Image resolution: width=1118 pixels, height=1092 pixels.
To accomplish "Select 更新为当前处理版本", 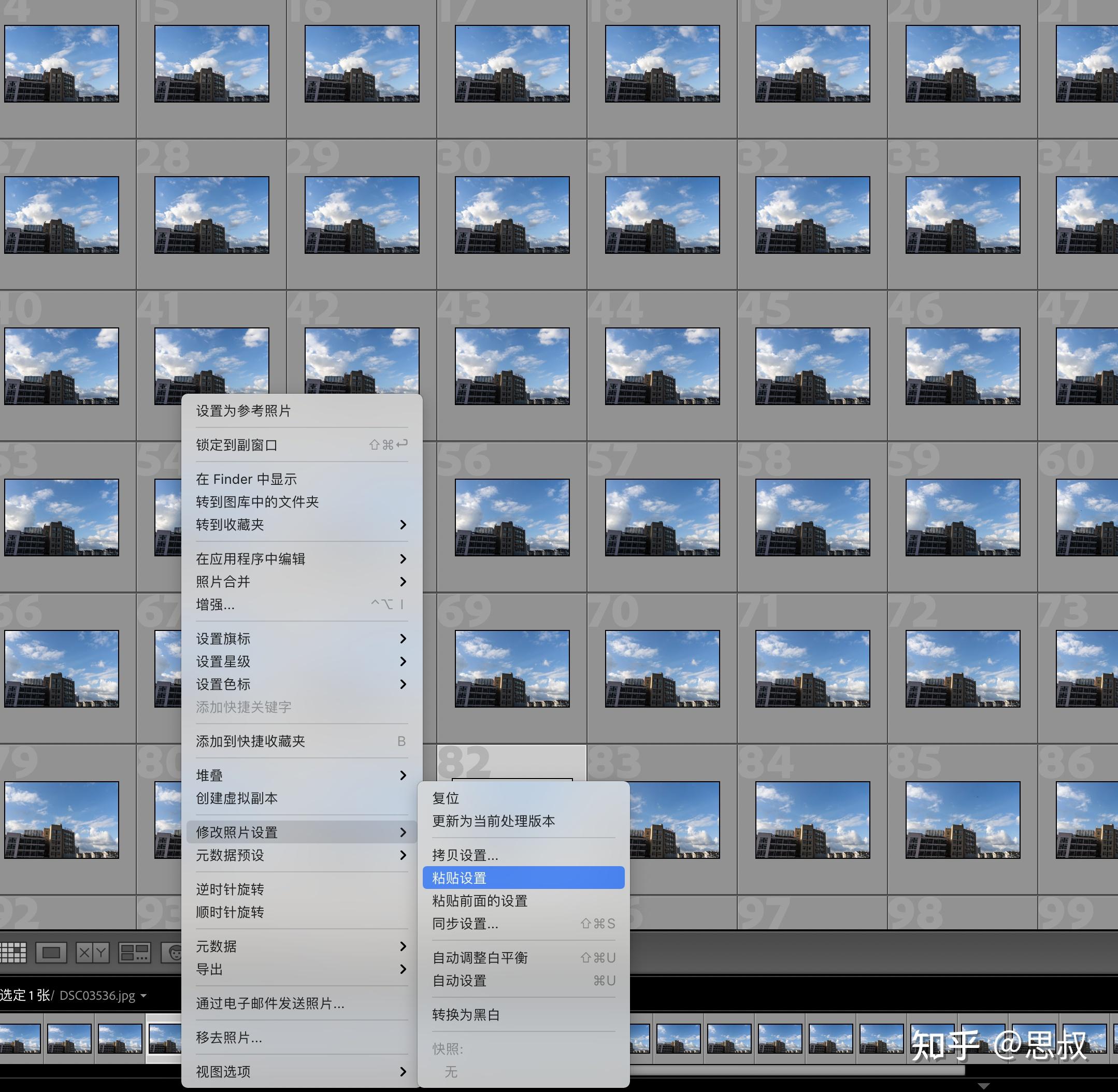I will tap(524, 821).
